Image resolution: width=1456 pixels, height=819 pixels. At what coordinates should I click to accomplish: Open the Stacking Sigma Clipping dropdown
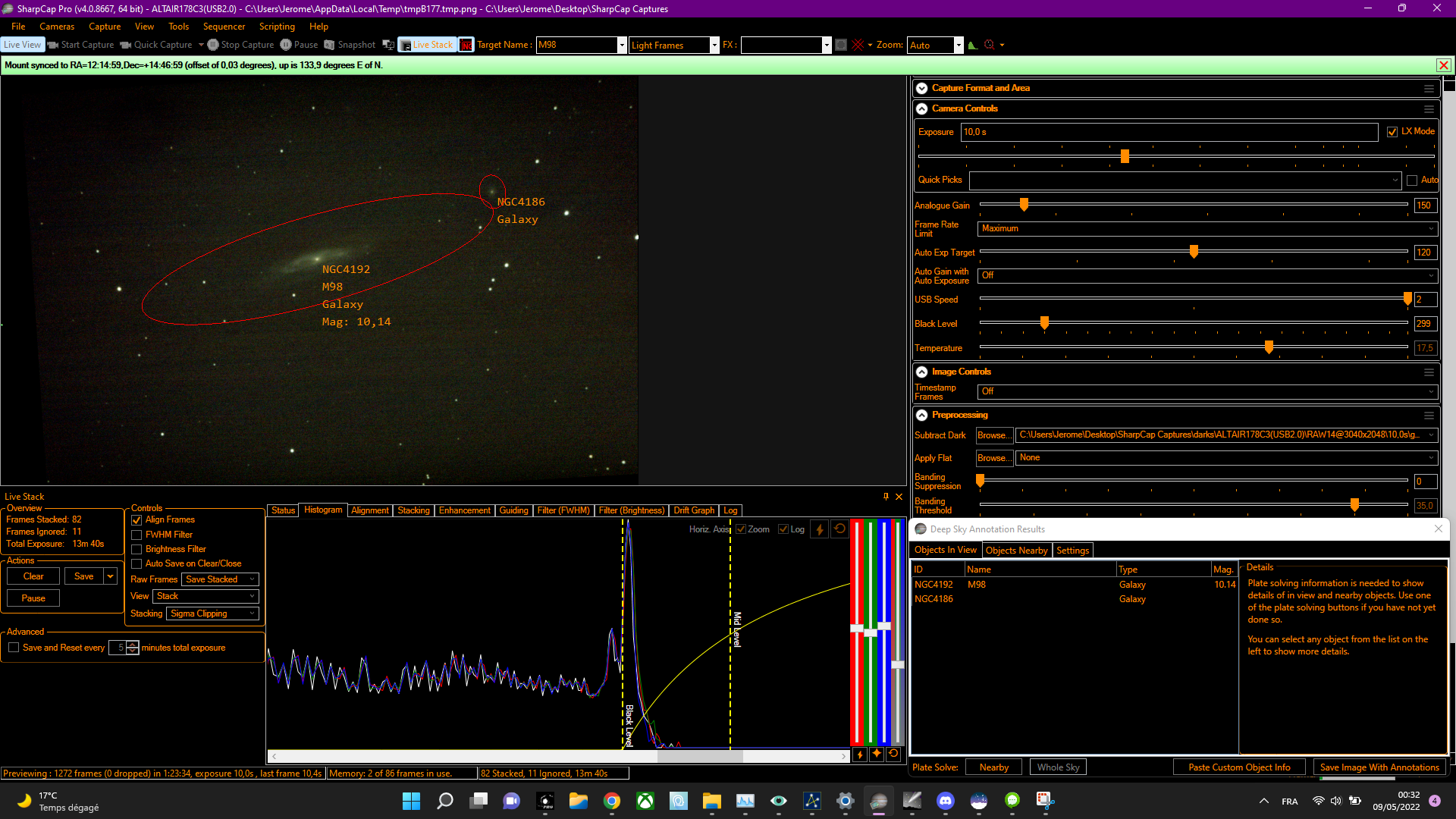point(212,613)
